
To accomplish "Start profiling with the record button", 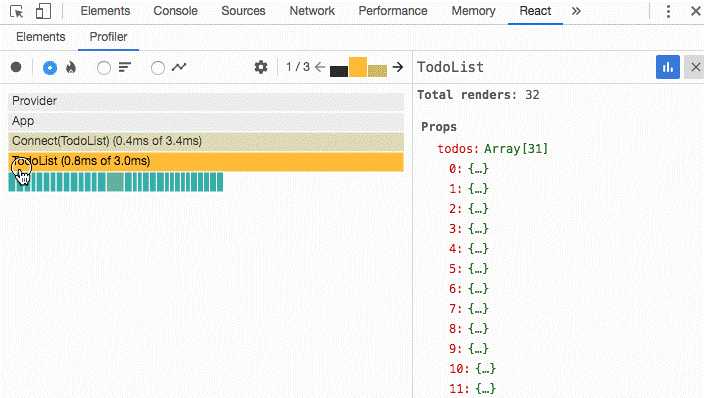I will tap(16, 67).
